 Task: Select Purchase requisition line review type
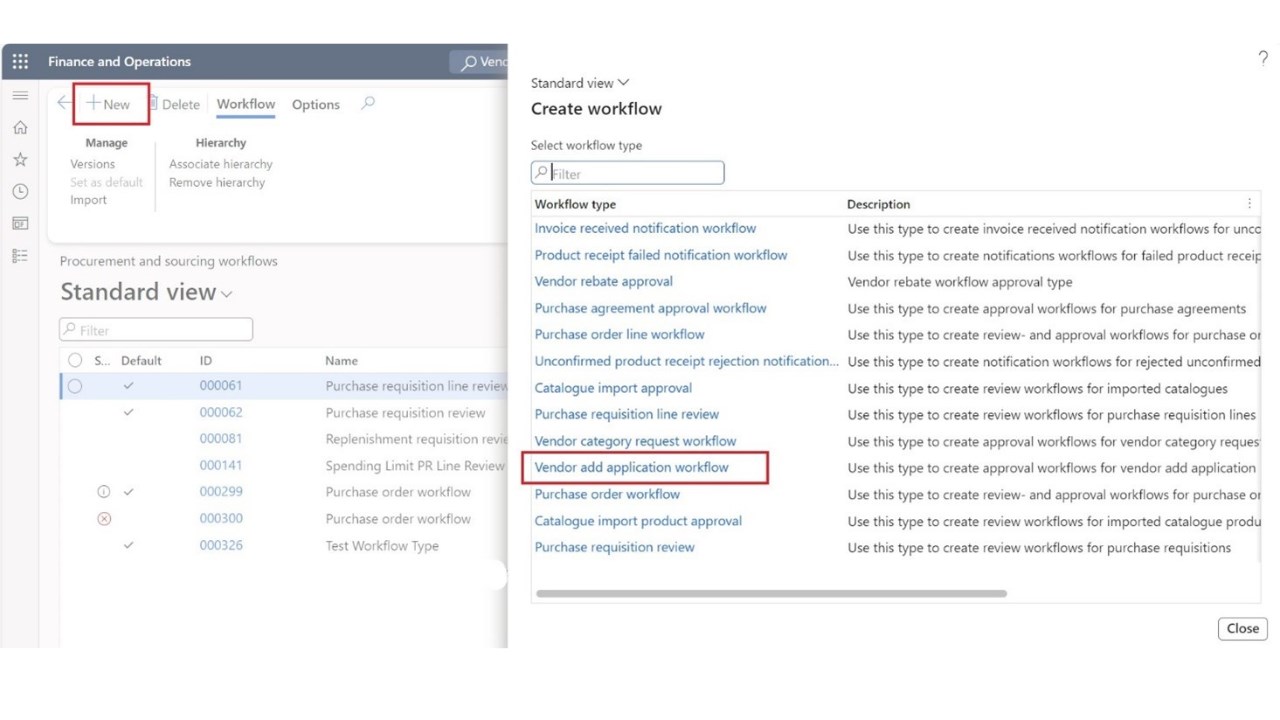[626, 414]
